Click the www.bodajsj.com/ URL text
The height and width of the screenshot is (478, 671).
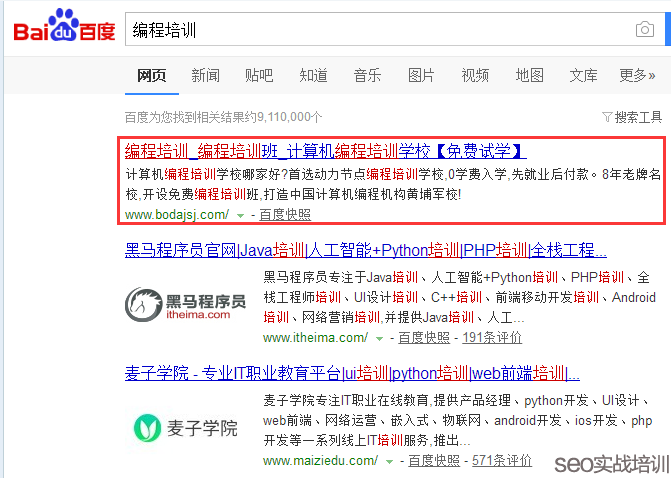(177, 214)
